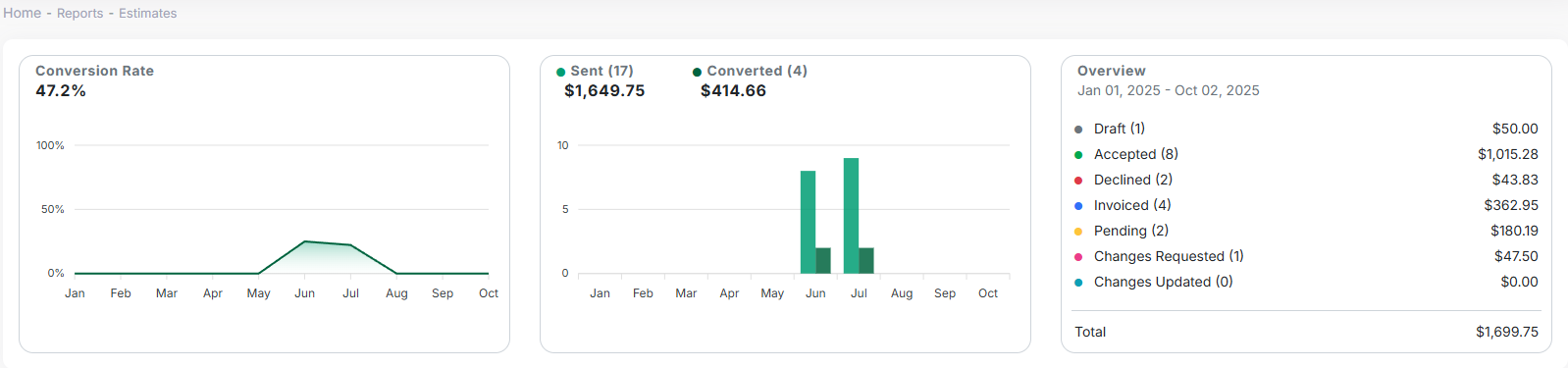Click the June peak on conversion line
Viewport: 1568px width, 368px height.
pos(305,241)
